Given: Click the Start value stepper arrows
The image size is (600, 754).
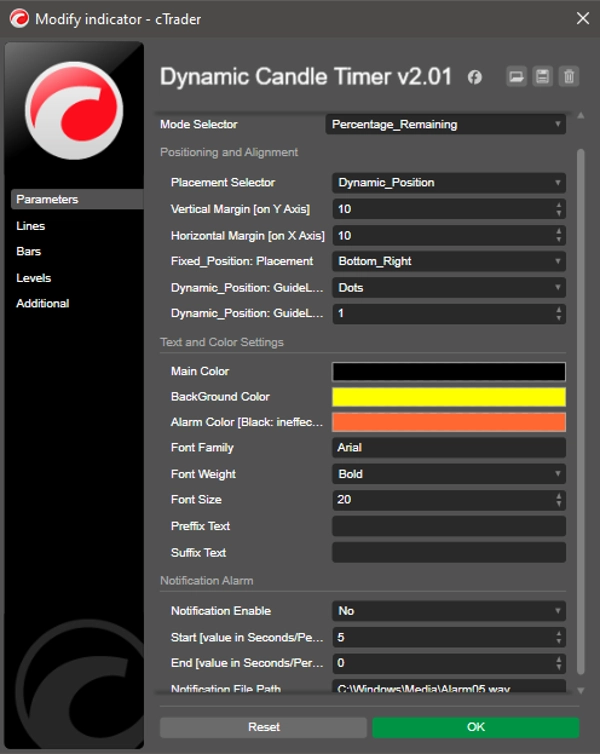Looking at the screenshot, I should [559, 638].
